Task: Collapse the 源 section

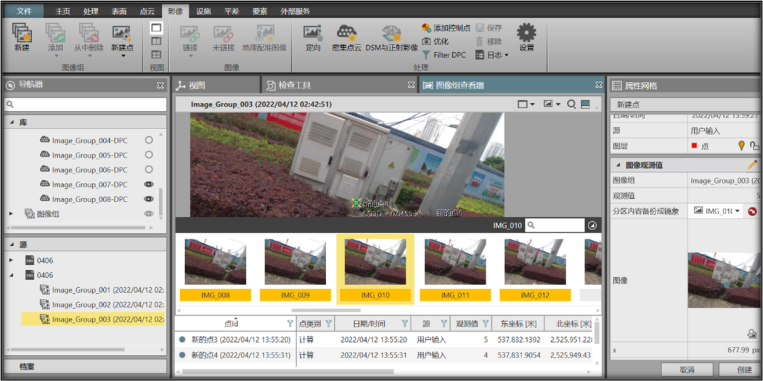Action: [12, 244]
